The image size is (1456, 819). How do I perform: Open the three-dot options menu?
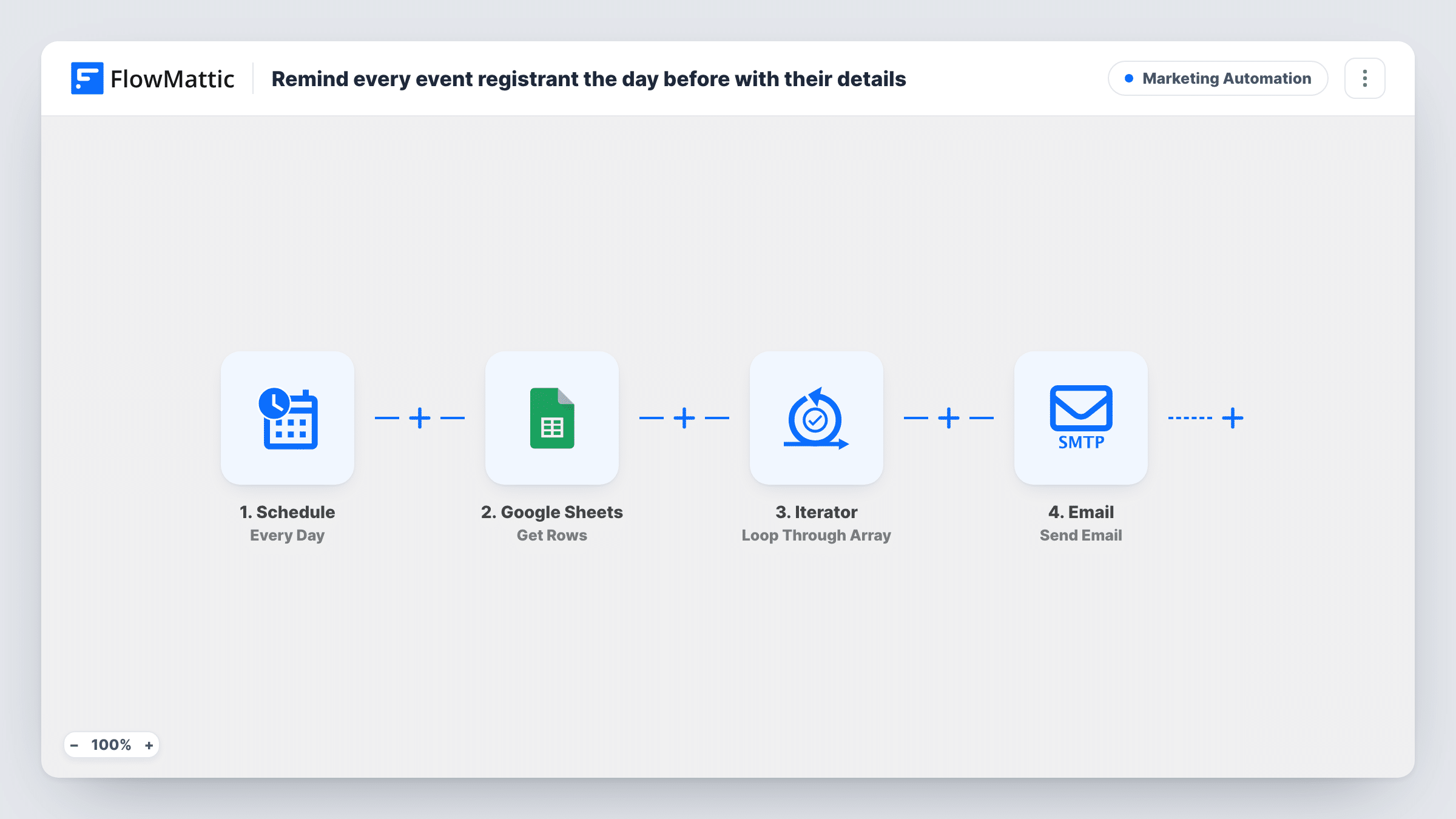[x=1365, y=78]
